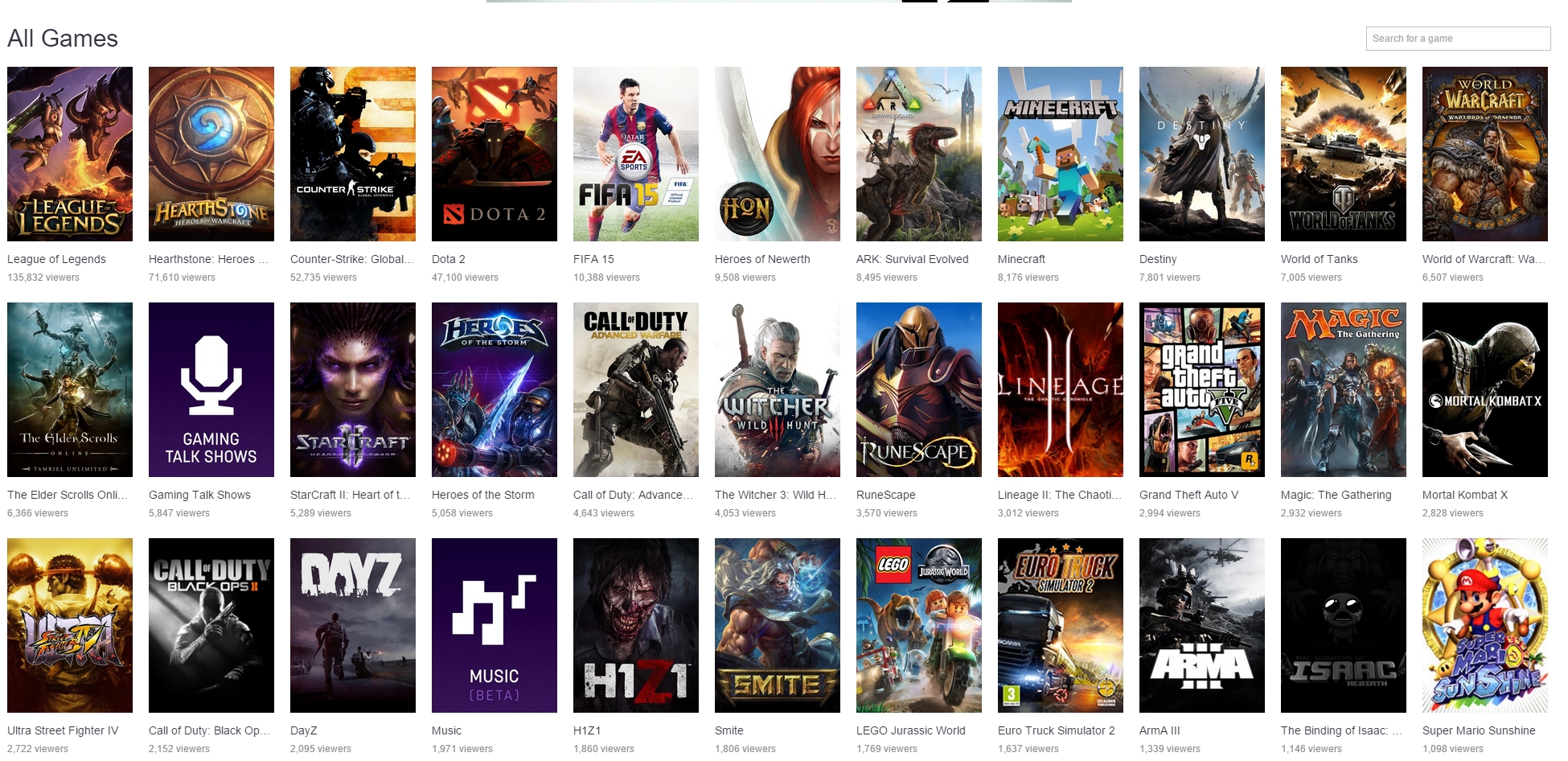Open the Heroes of the Storm title link

click(x=483, y=495)
